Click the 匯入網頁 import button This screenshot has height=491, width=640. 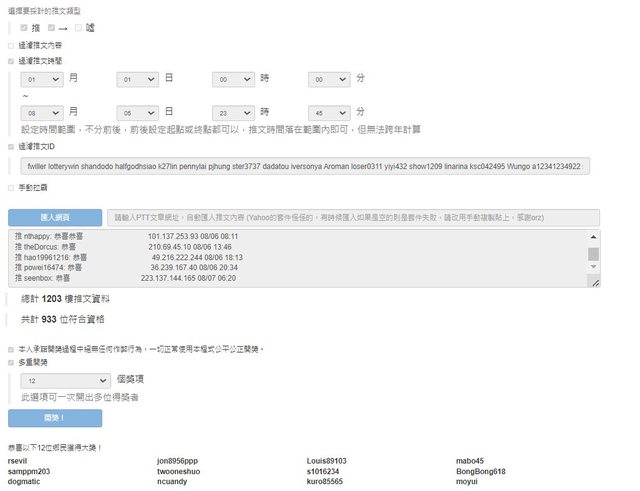[55, 217]
